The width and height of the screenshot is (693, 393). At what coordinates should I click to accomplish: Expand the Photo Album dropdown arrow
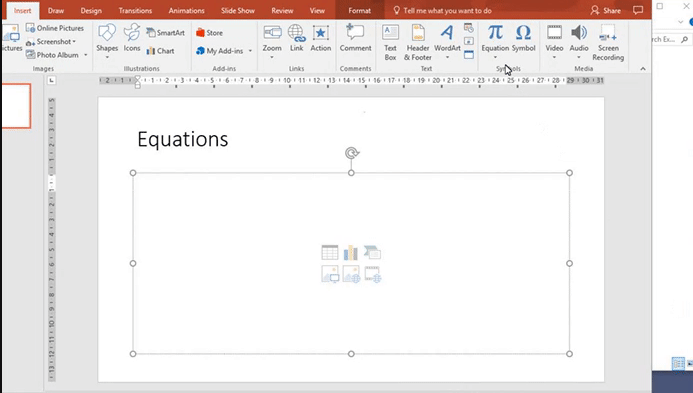pos(86,55)
